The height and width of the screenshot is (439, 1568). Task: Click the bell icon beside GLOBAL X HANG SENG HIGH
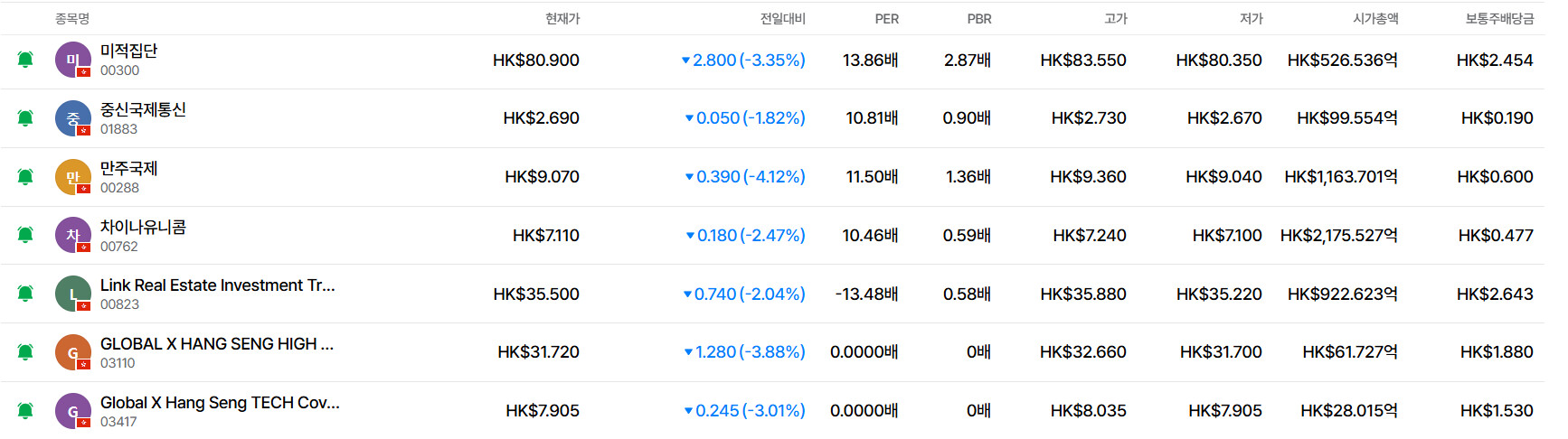click(25, 352)
